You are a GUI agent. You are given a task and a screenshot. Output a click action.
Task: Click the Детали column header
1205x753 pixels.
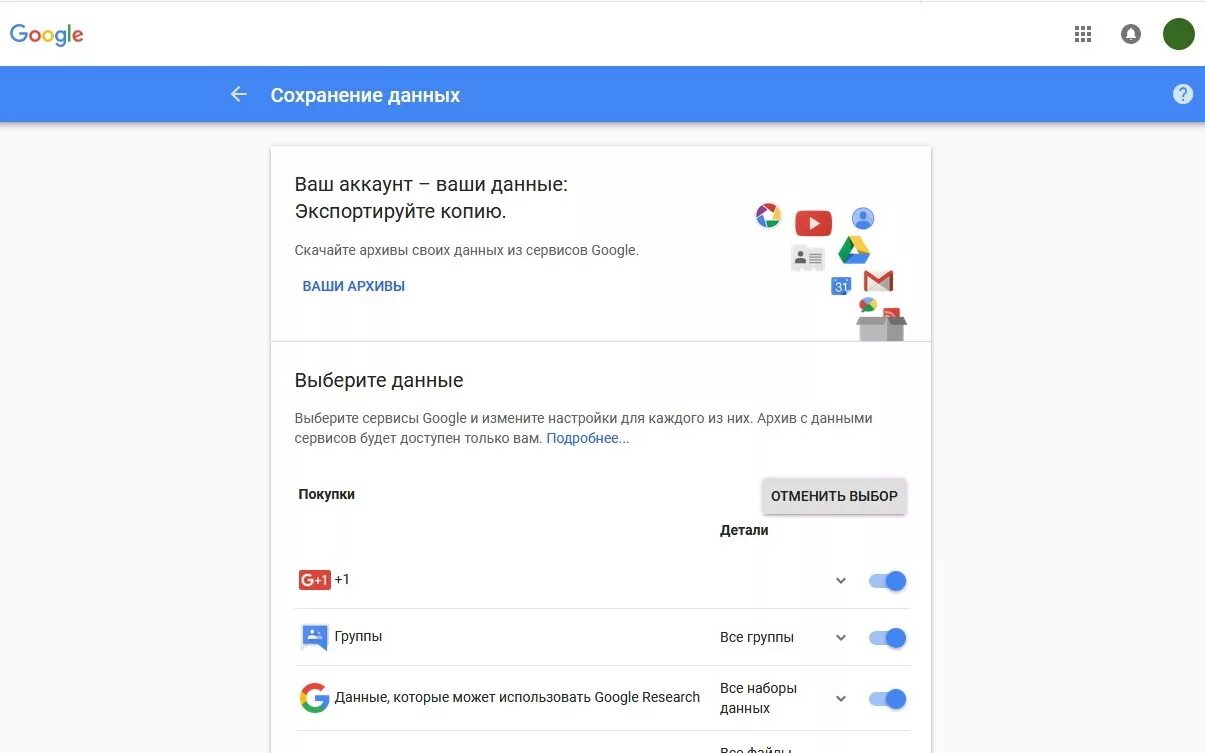(x=744, y=530)
